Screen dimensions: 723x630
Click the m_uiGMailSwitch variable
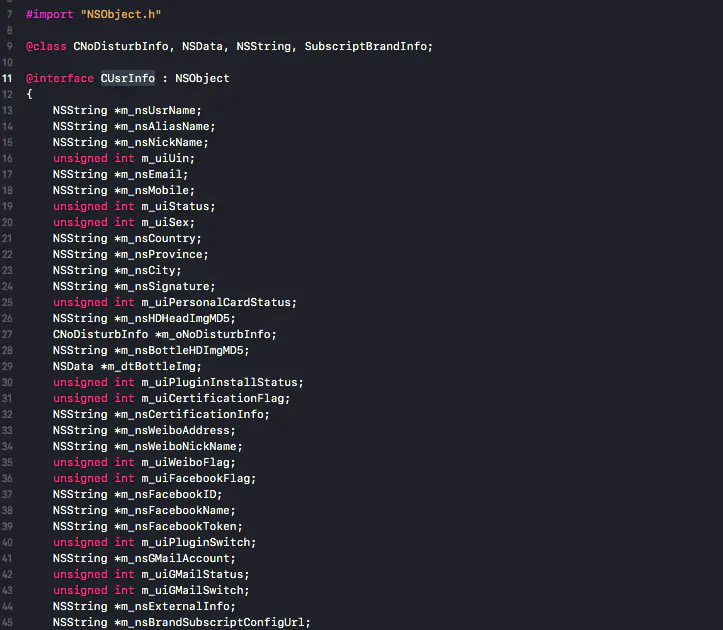(193, 590)
